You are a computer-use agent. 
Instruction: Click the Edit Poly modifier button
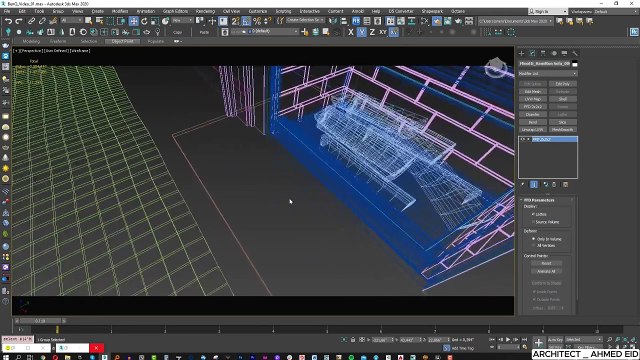(562, 84)
